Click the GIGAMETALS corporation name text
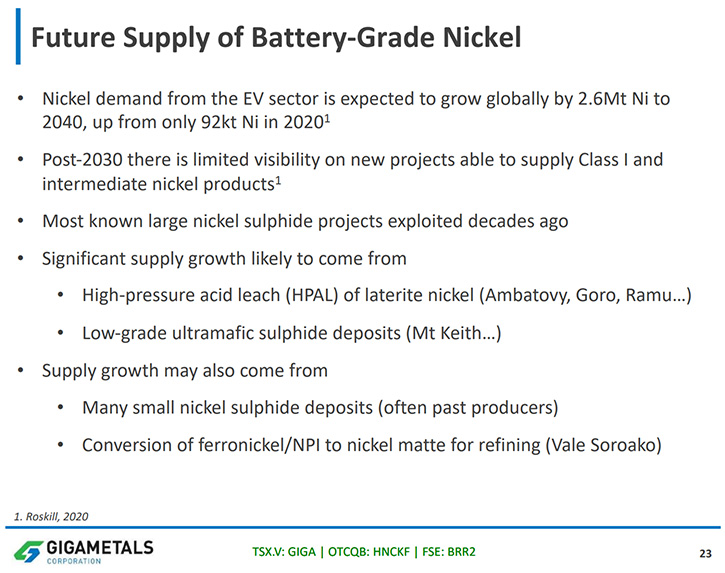Viewport: 725px width, 573px height. (100, 551)
